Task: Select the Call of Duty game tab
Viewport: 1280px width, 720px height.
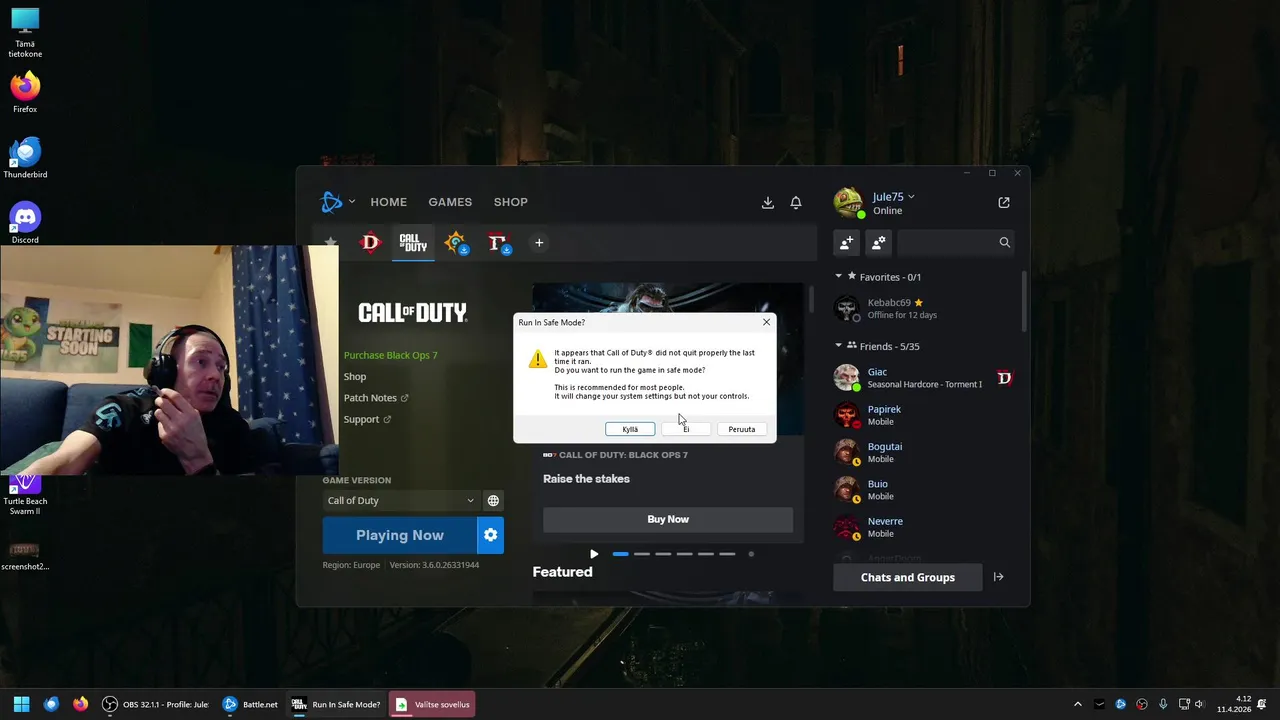Action: tap(413, 242)
